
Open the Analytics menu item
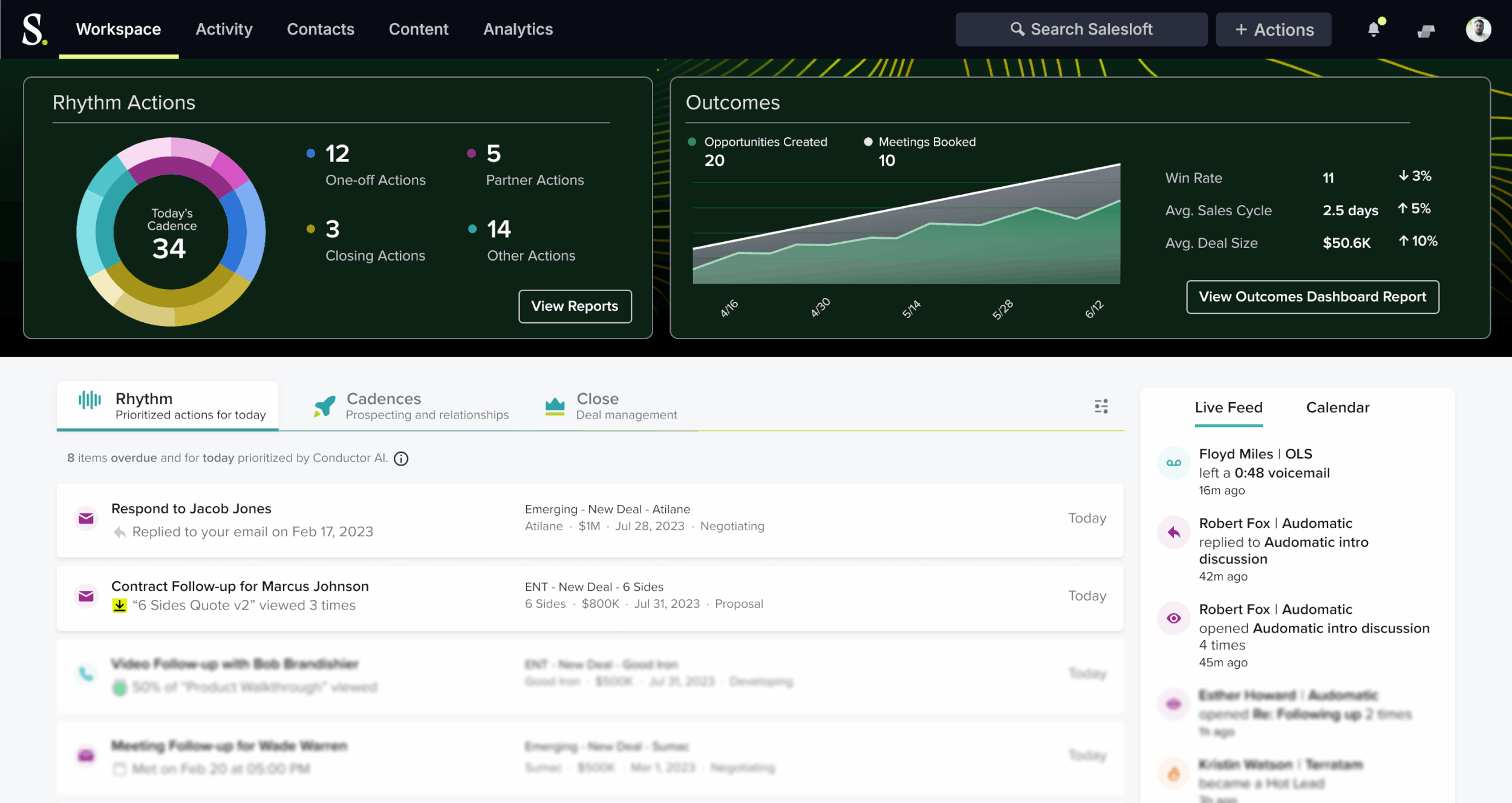(x=518, y=28)
